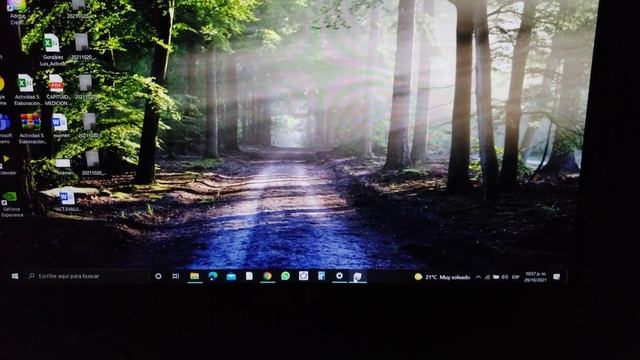Image resolution: width=640 pixels, height=360 pixels.
Task: Open the notification center icon
Action: tap(556, 277)
